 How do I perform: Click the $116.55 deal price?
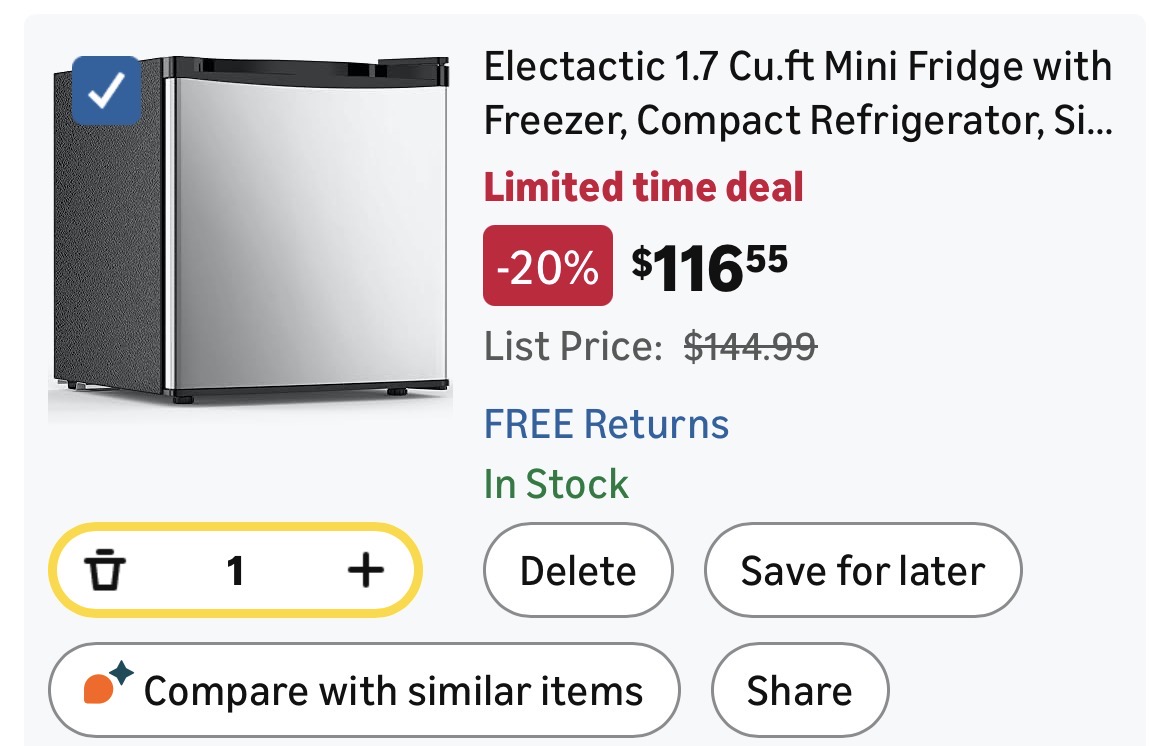(709, 267)
